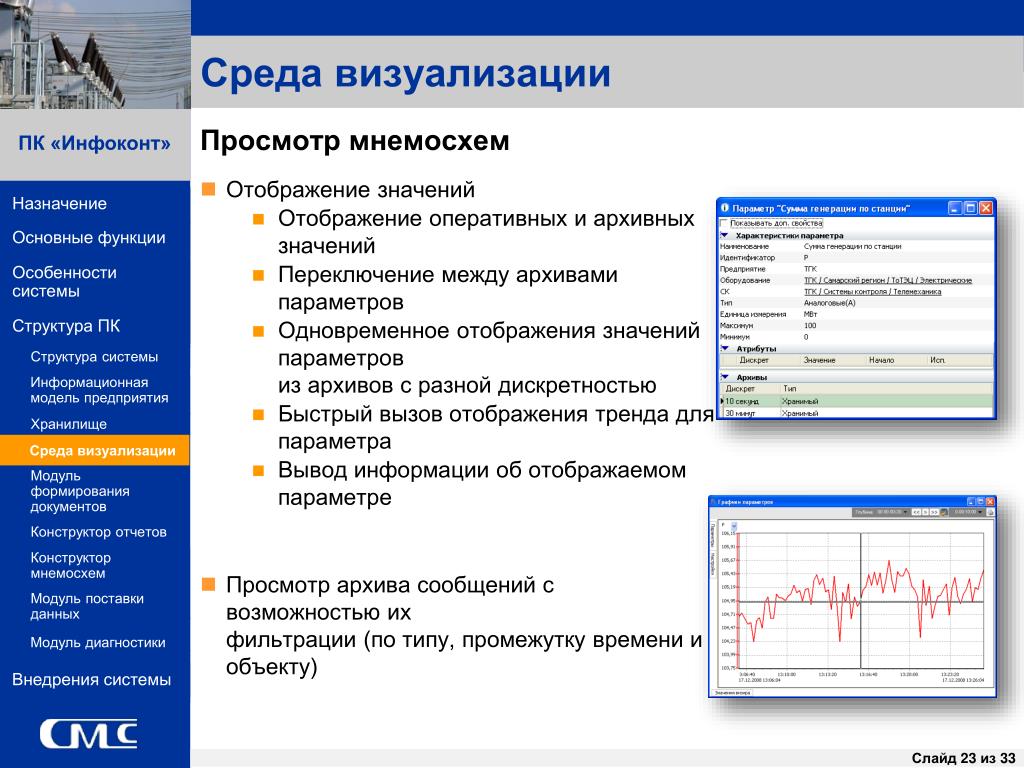Open Модуль поставки данных in the sidebar
This screenshot has width=1024, height=768.
pos(87,606)
